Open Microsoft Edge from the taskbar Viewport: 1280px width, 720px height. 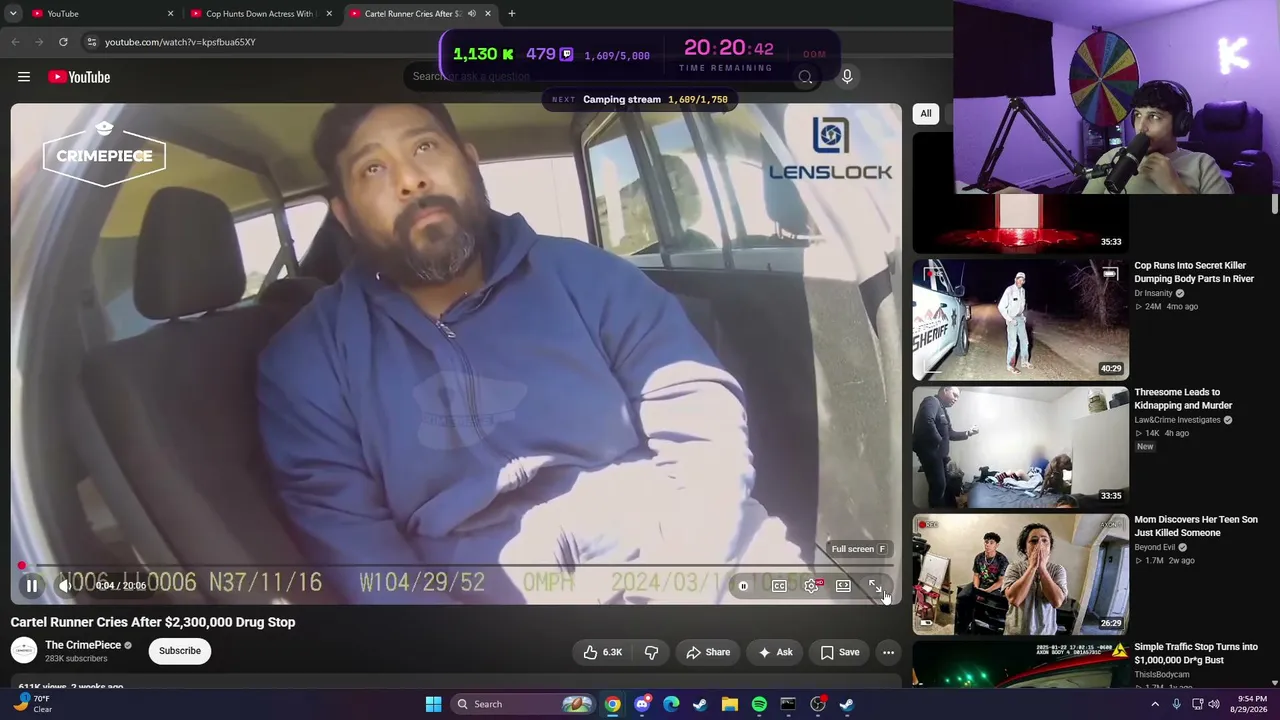click(671, 704)
